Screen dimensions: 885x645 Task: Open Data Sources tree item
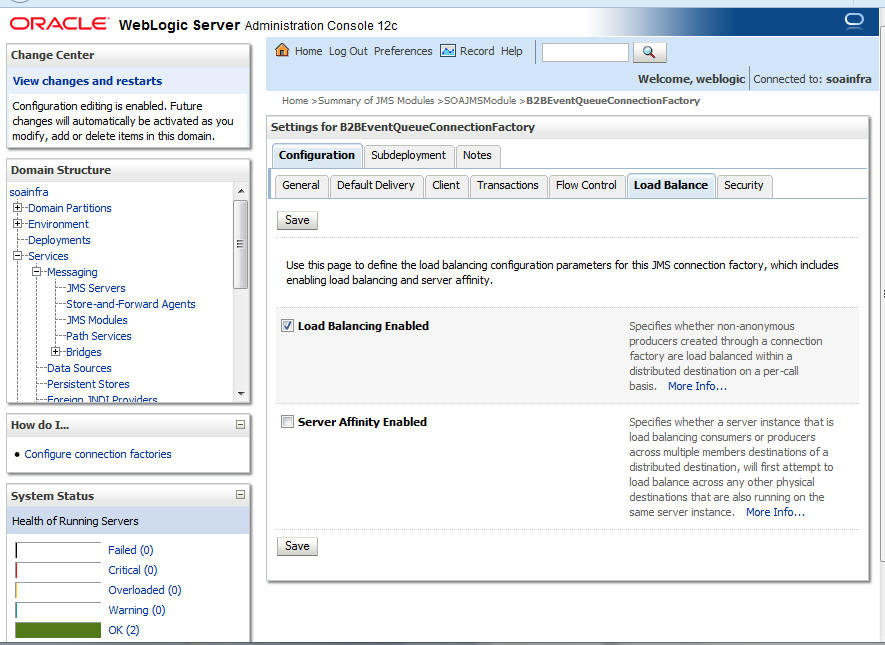pos(79,368)
